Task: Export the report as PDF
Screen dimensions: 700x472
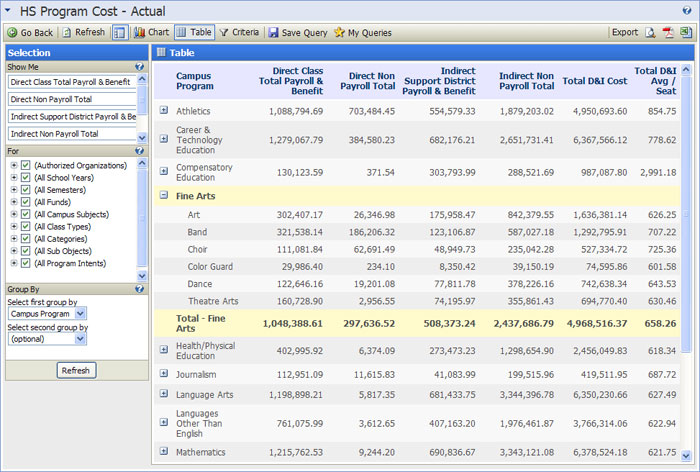Action: pos(668,33)
